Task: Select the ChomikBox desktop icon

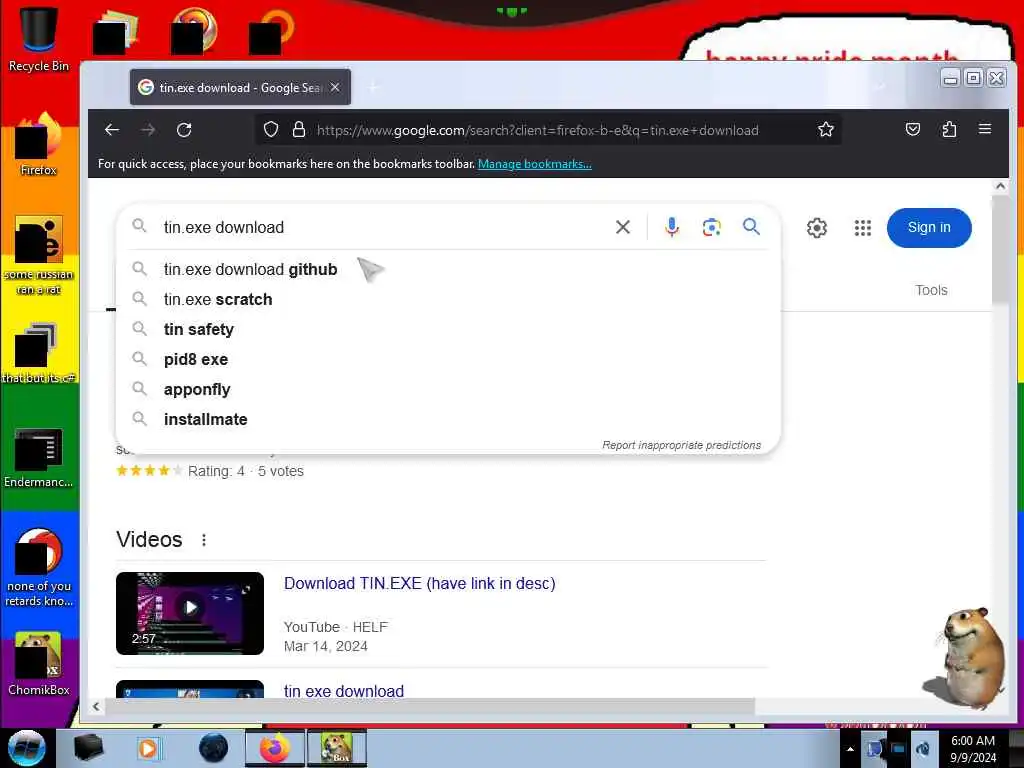Action: coord(38,664)
